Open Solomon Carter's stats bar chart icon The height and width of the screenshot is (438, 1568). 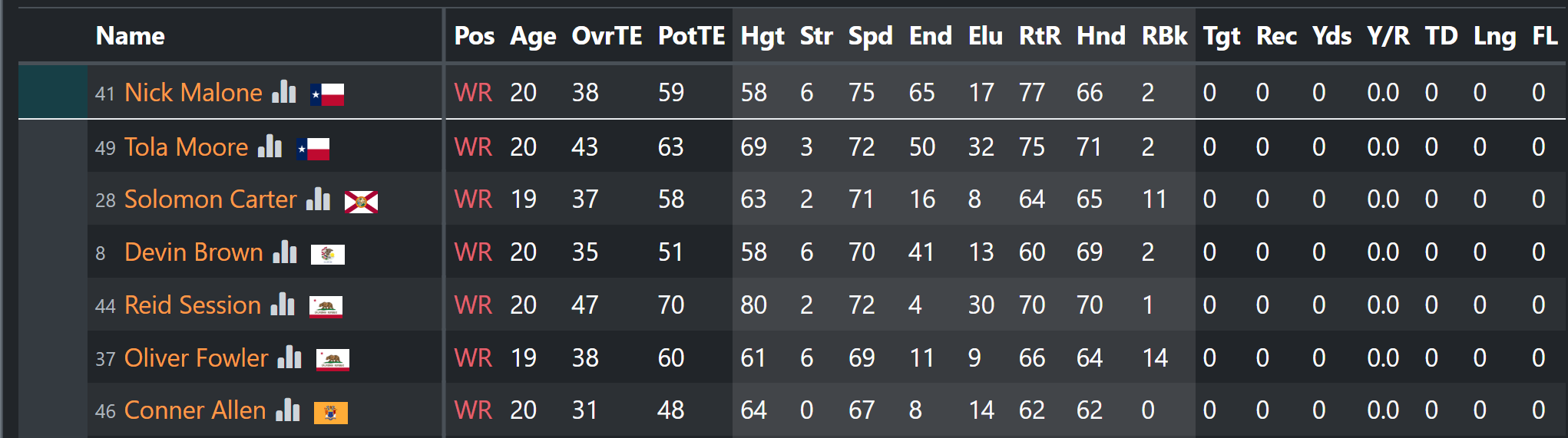tap(318, 199)
